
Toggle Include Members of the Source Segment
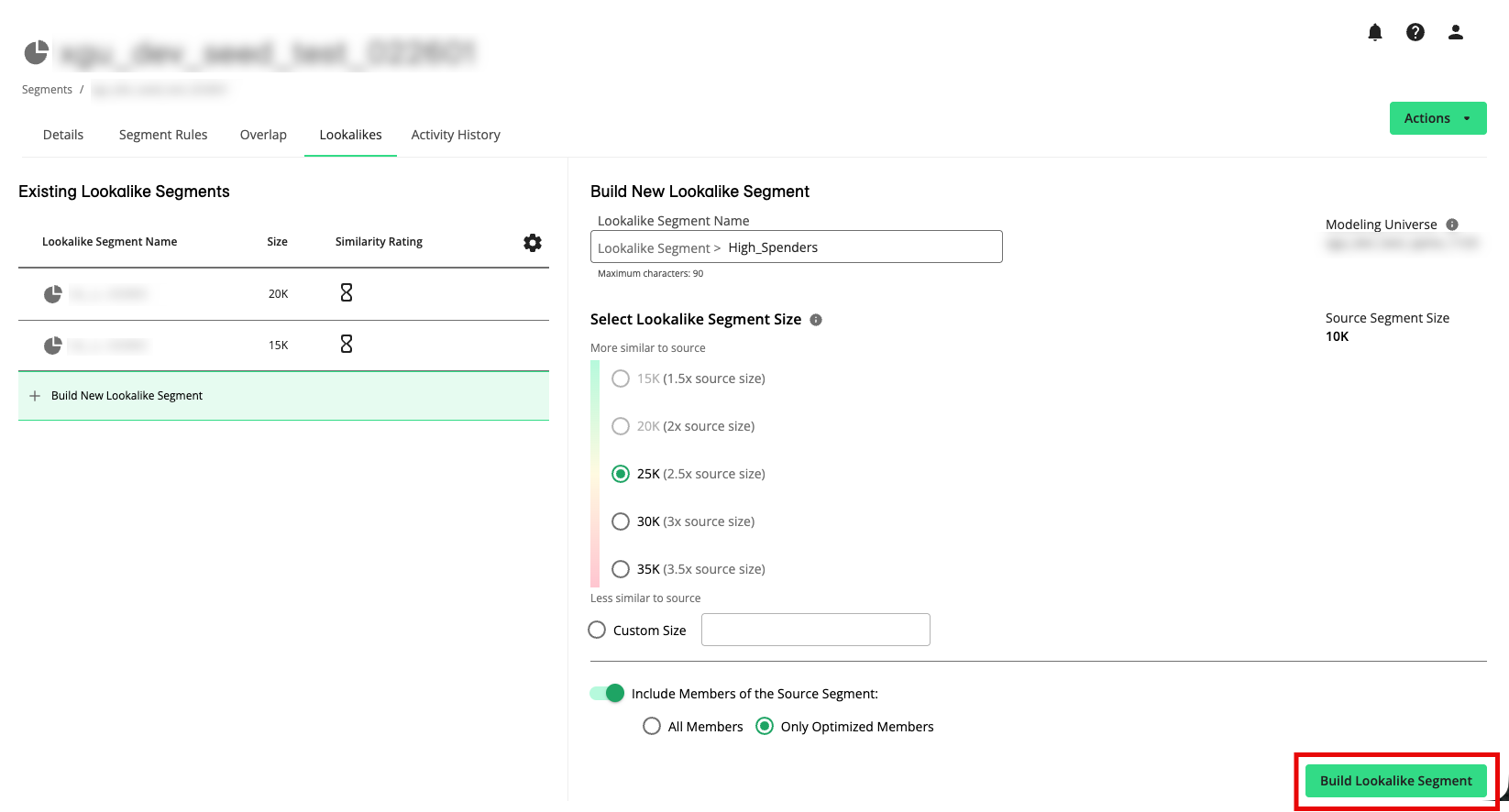[x=607, y=694]
